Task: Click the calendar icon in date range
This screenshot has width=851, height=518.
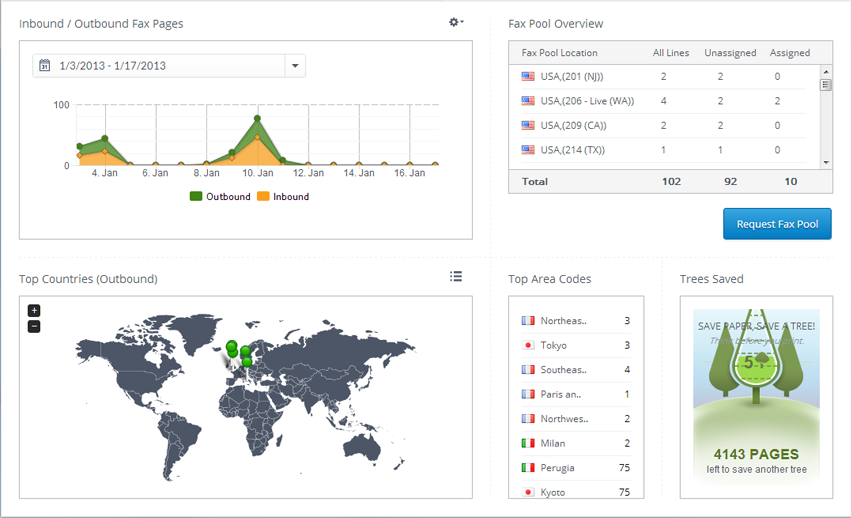Action: click(x=45, y=66)
